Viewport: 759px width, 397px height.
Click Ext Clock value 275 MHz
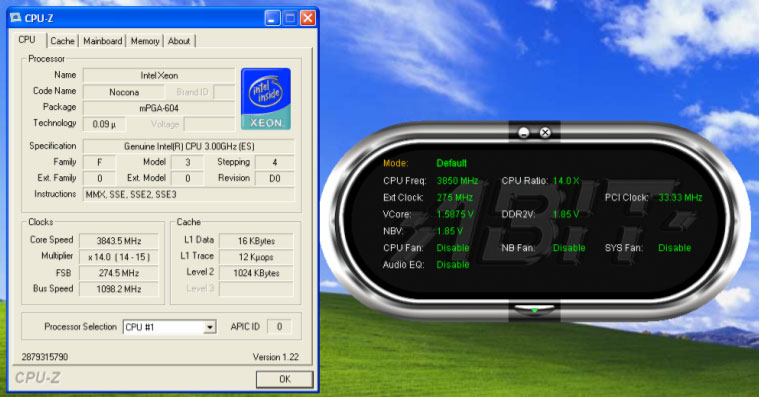tap(454, 198)
